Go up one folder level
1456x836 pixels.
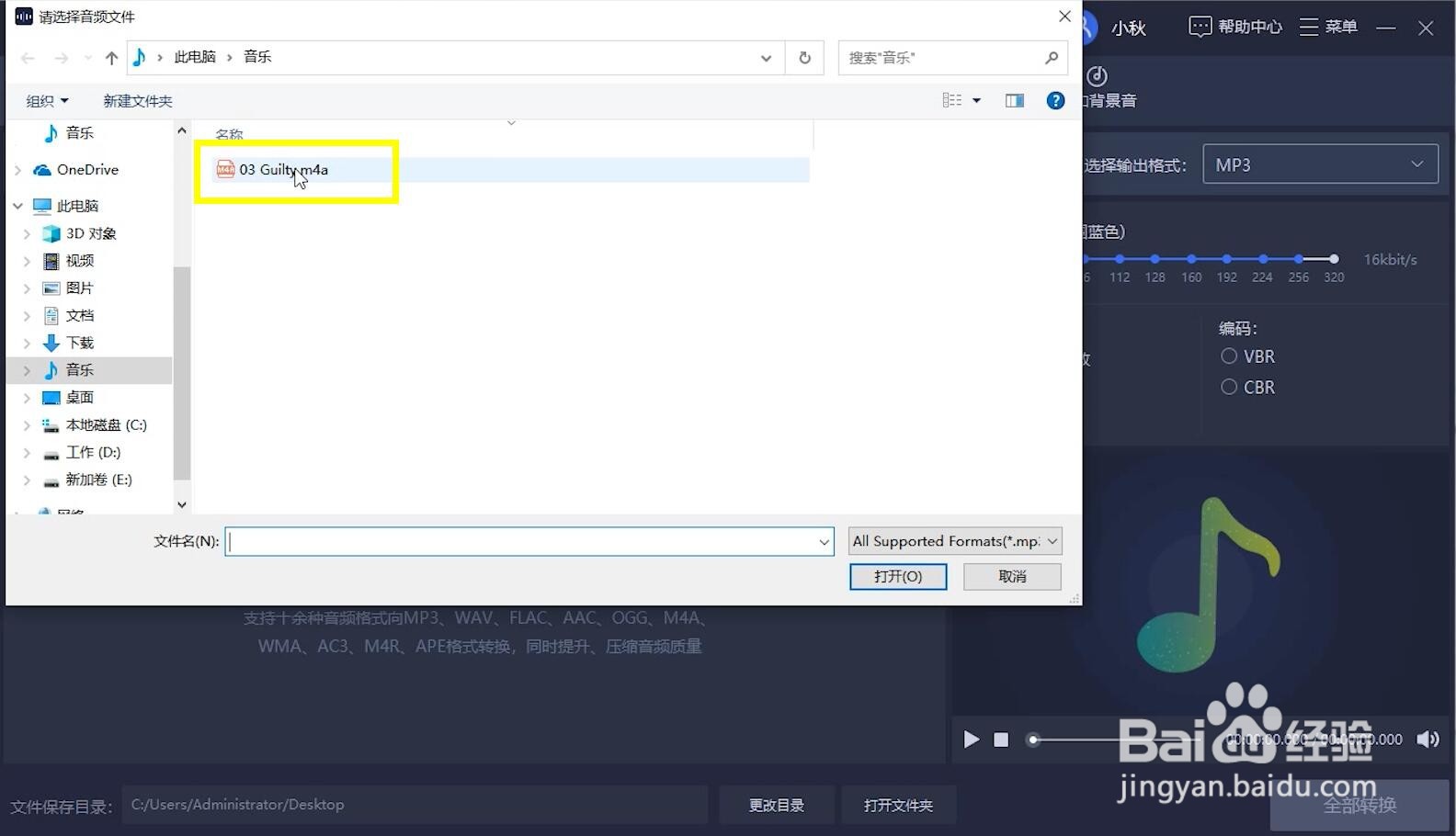point(111,58)
